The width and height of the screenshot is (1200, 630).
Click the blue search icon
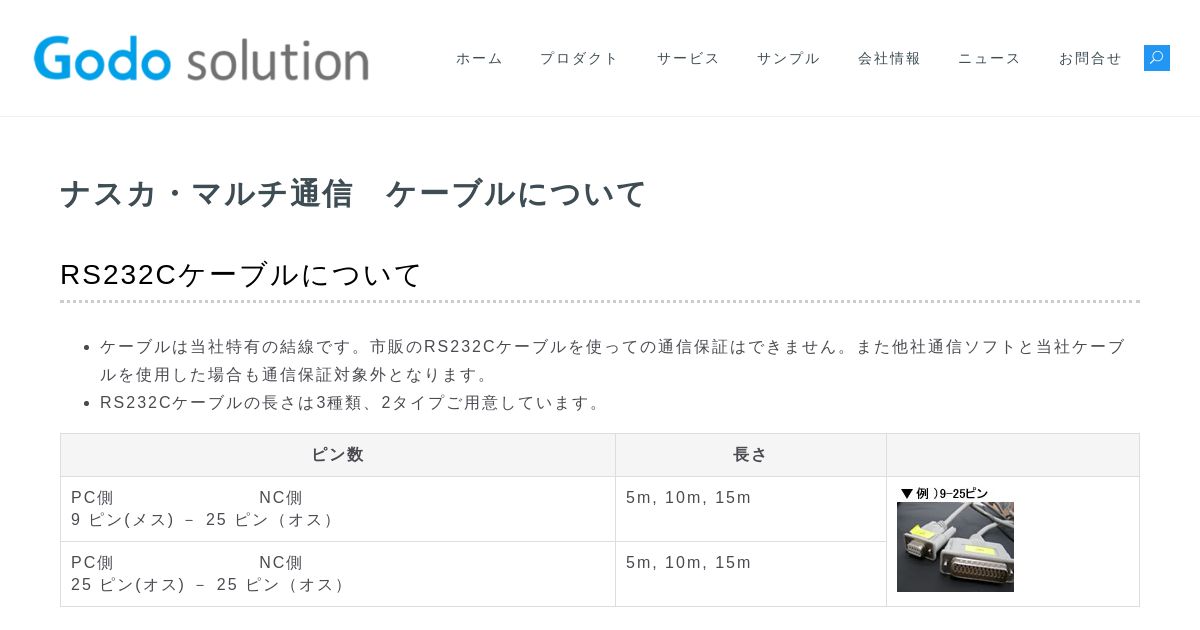(1157, 58)
